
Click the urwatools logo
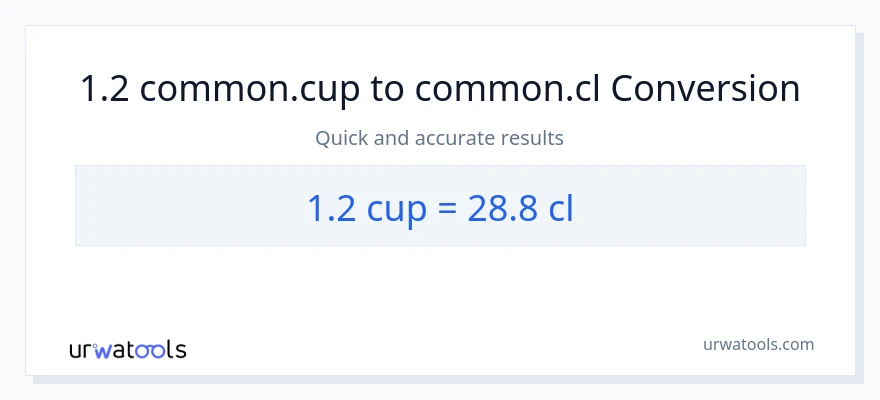point(127,349)
